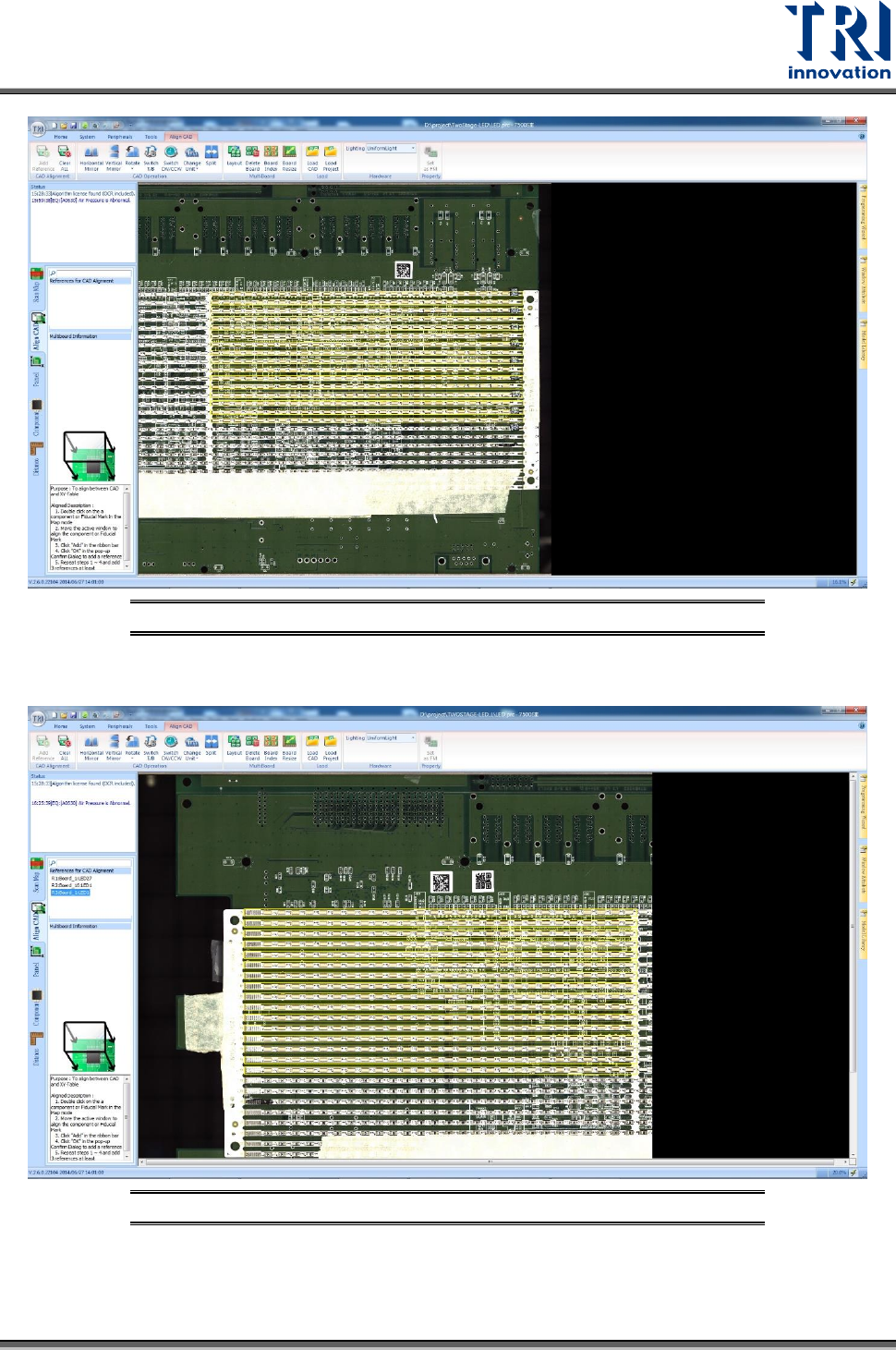Click the map horizontal scrollbar in the lower window
The image size is (896, 1350).
point(492,1162)
